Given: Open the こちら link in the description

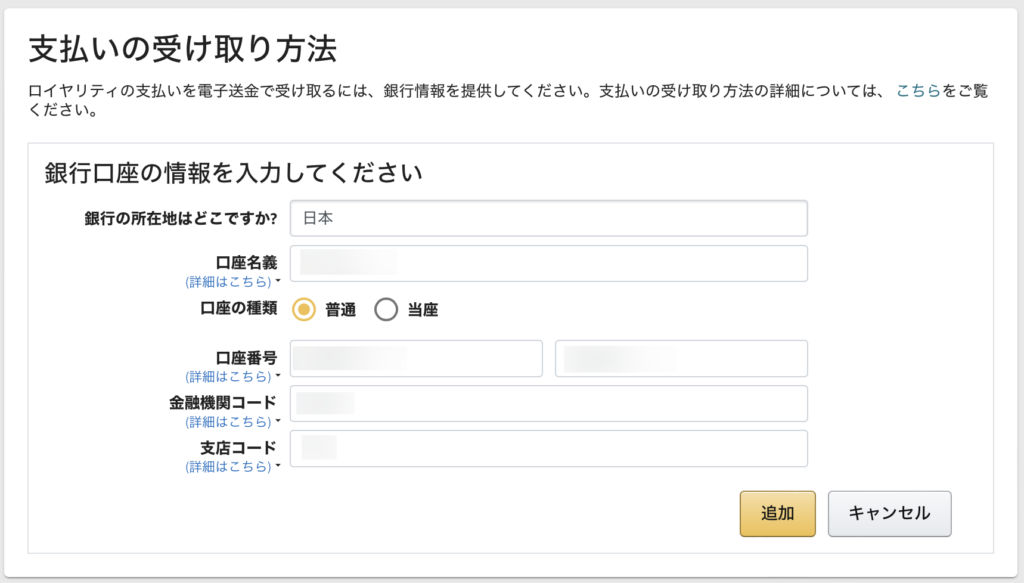Looking at the screenshot, I should click(x=918, y=91).
